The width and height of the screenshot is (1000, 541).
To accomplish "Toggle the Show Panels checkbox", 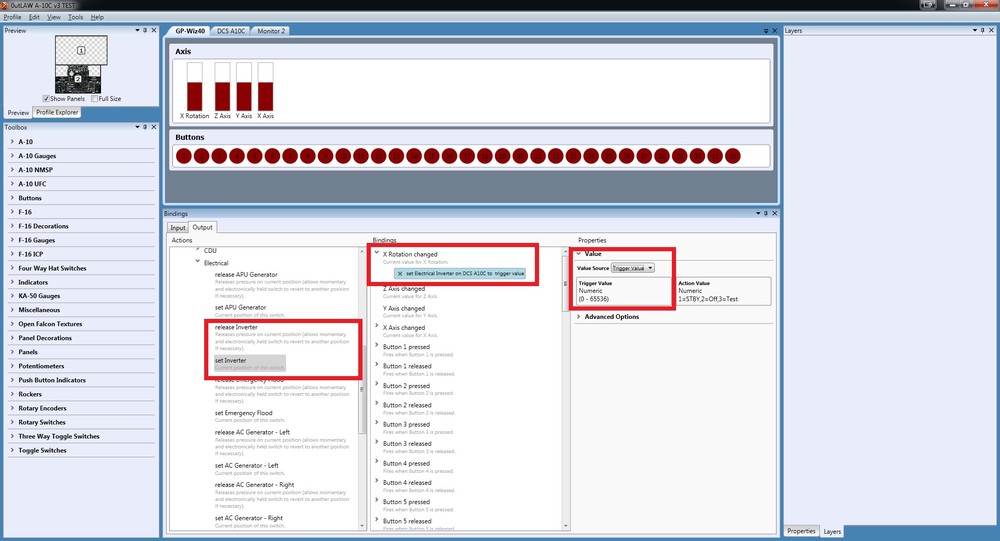I will [46, 99].
